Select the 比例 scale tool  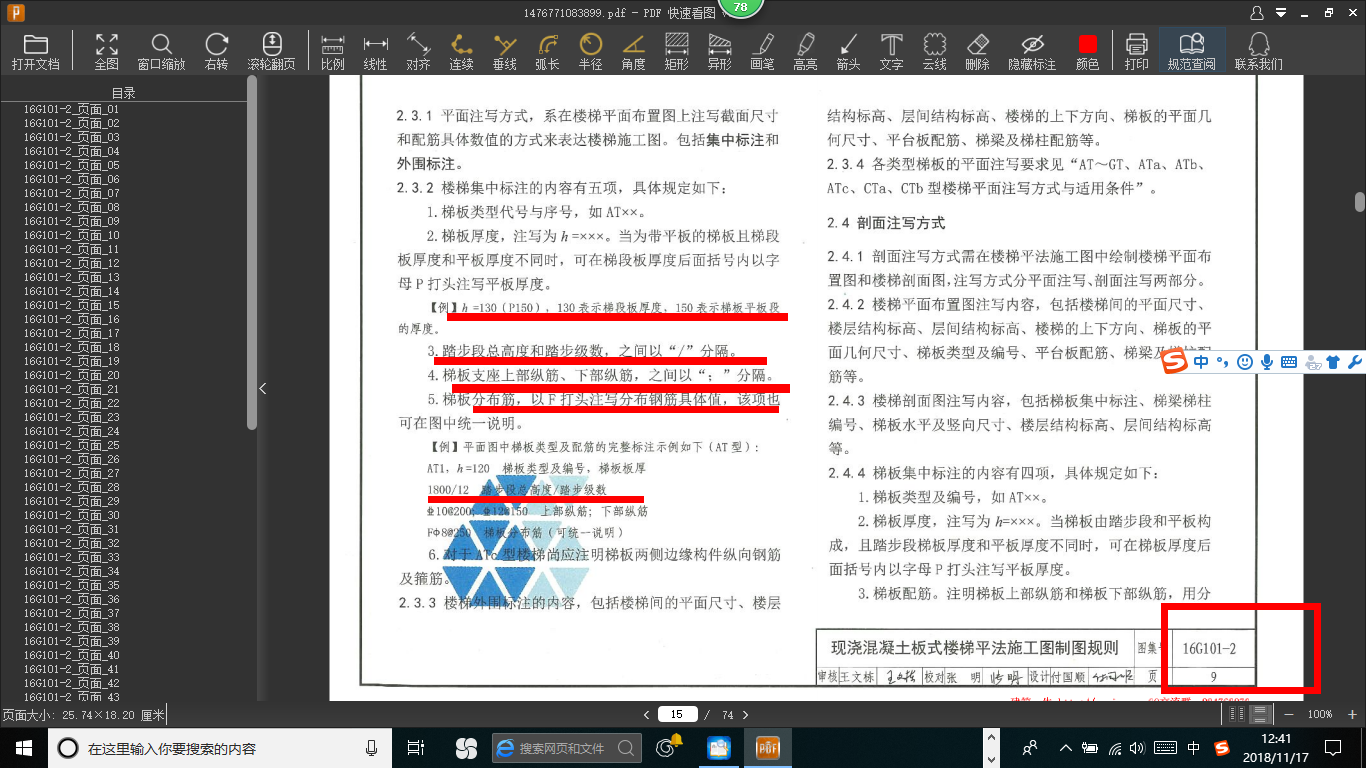tap(332, 51)
